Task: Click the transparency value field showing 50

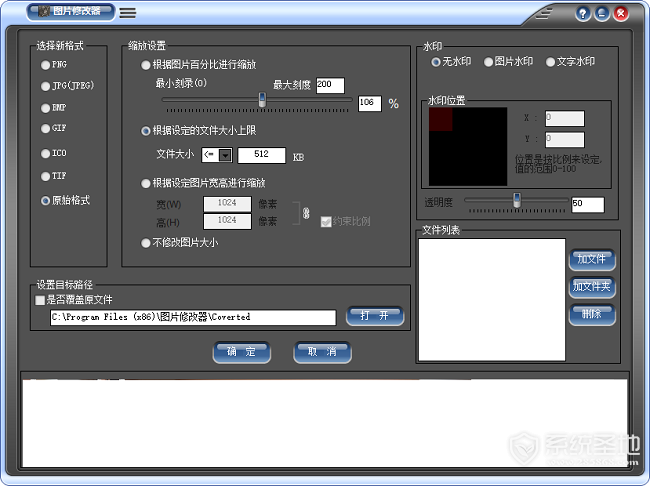Action: (x=588, y=204)
